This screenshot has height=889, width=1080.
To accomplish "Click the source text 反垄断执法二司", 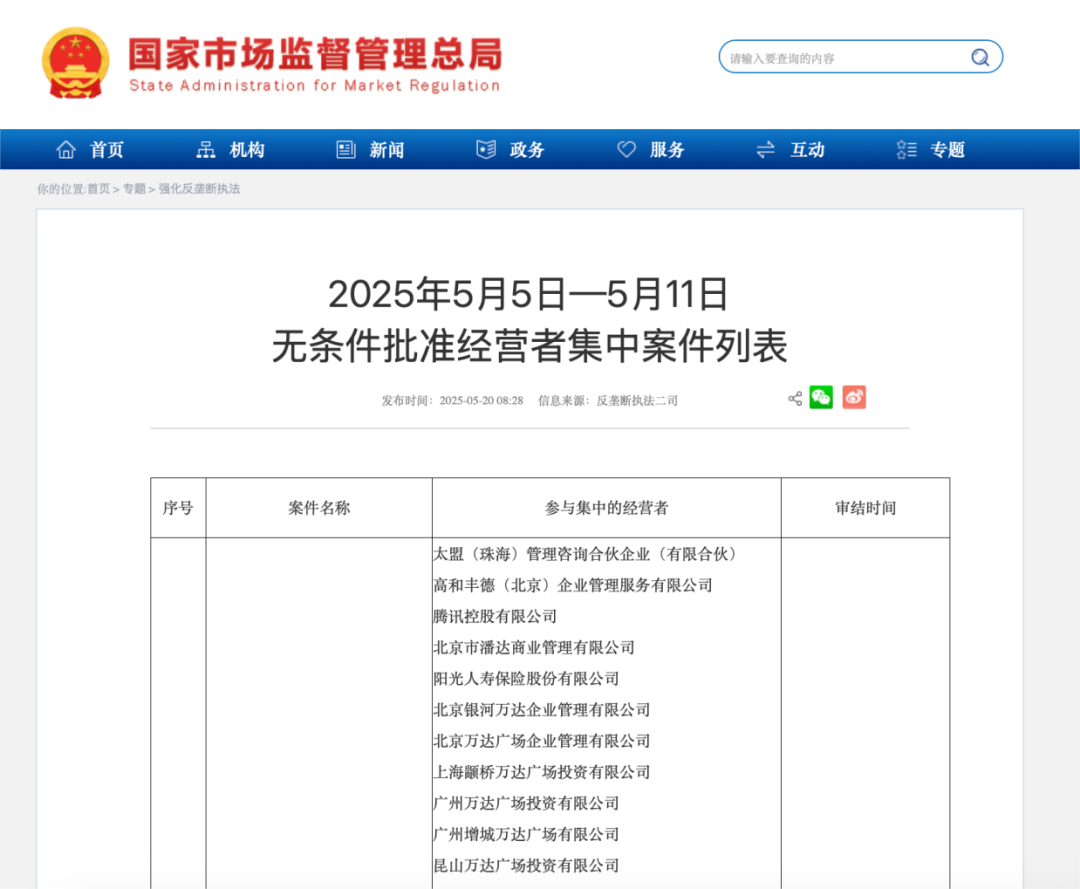I will 637,400.
